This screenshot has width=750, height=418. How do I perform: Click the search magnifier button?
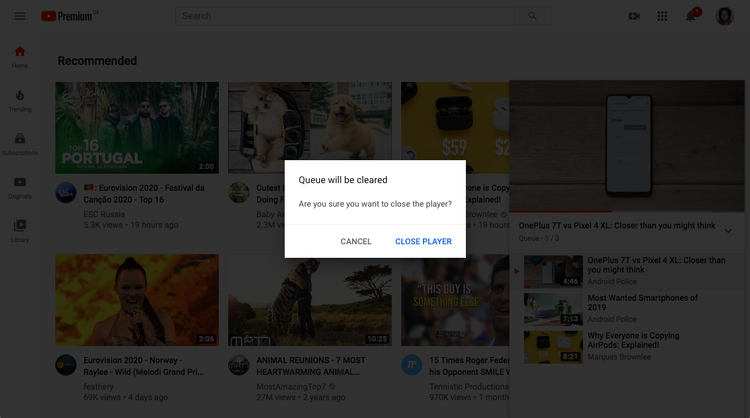[532, 16]
